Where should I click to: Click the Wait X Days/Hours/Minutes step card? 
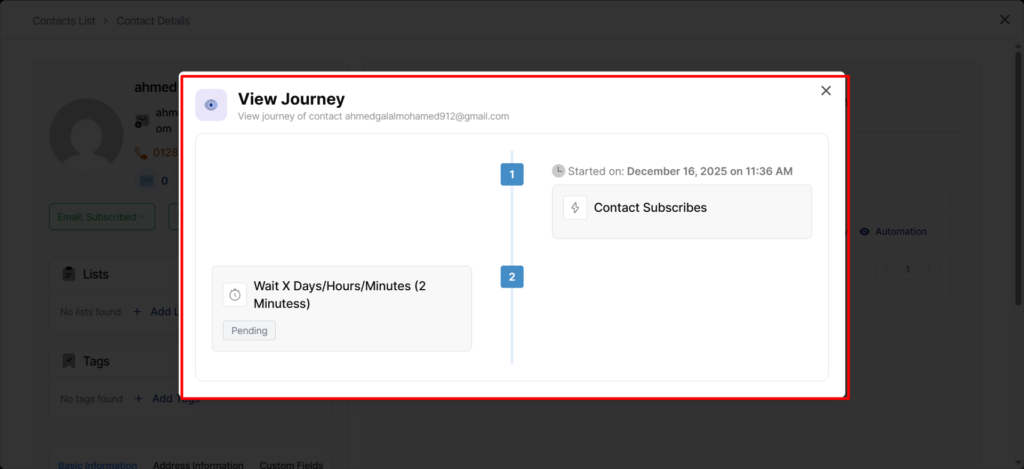click(x=341, y=308)
